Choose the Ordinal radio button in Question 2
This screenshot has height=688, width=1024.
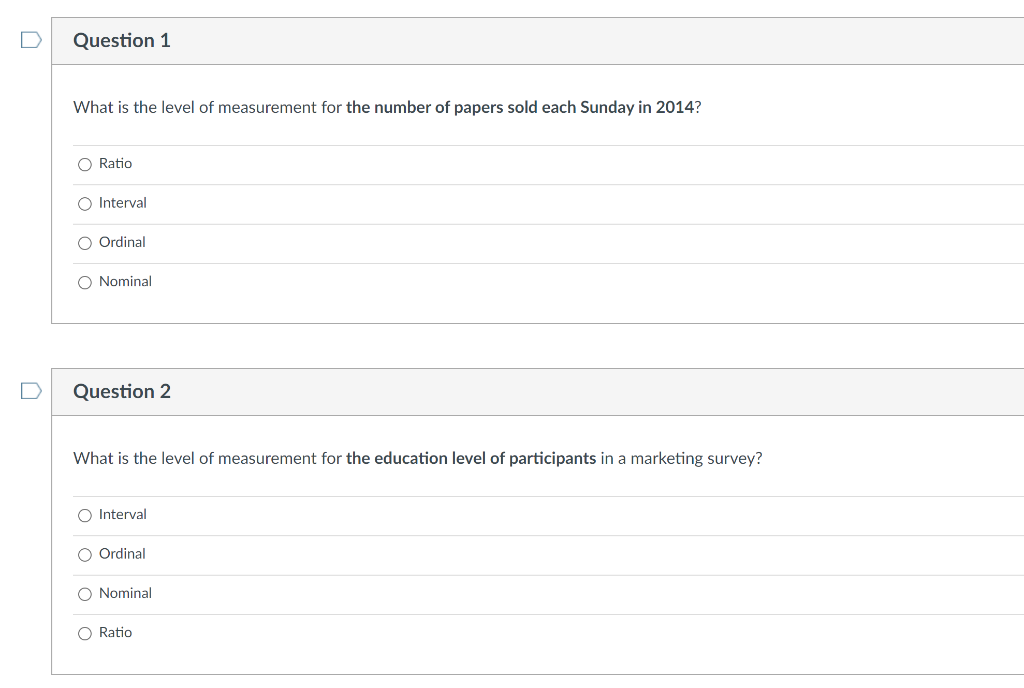[85, 554]
